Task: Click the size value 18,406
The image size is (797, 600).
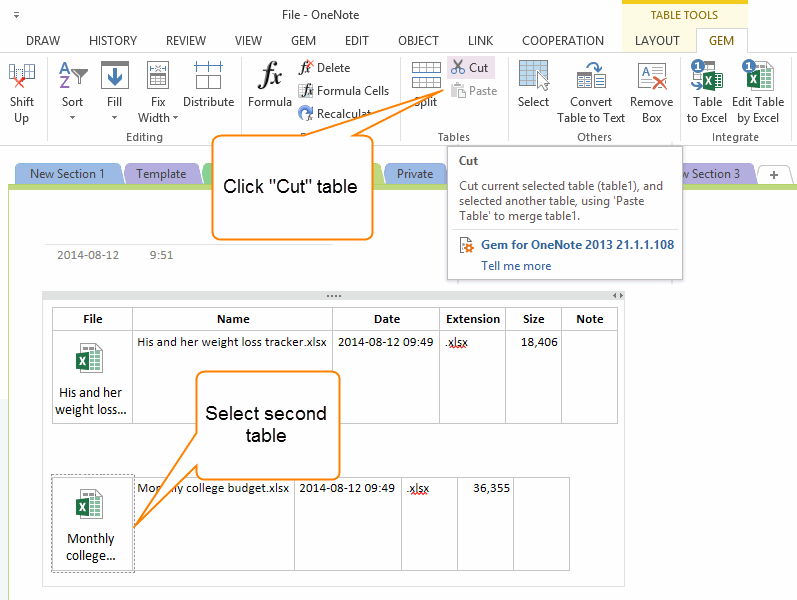Action: coord(539,342)
